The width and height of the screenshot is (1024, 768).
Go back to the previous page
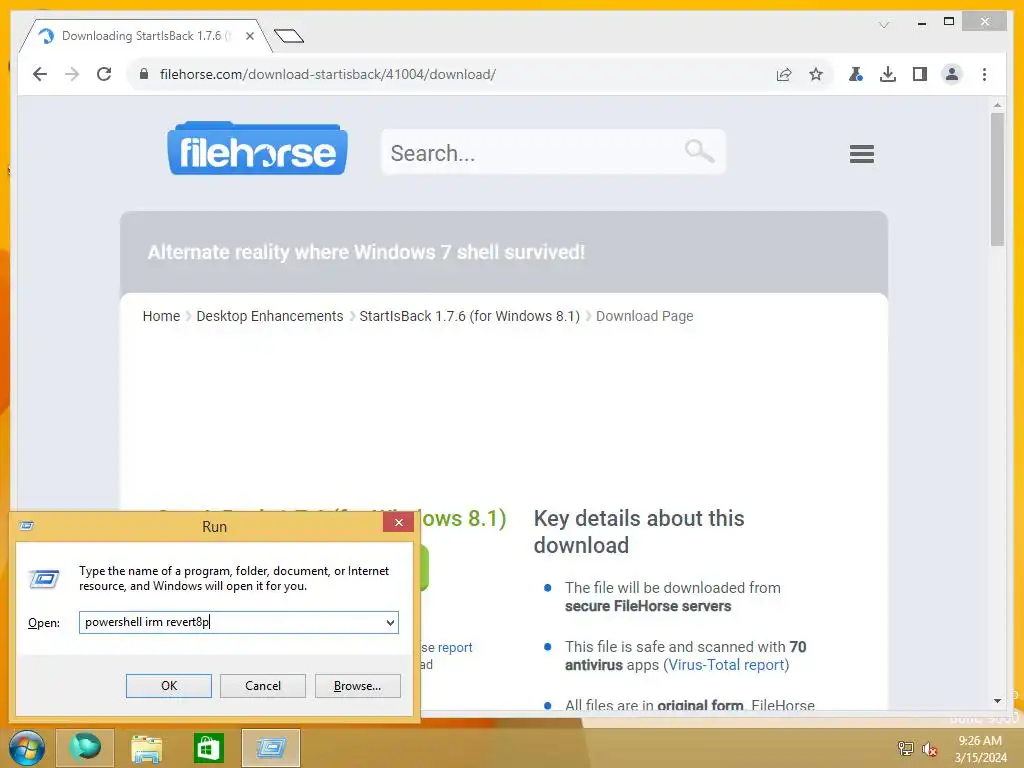tap(40, 74)
